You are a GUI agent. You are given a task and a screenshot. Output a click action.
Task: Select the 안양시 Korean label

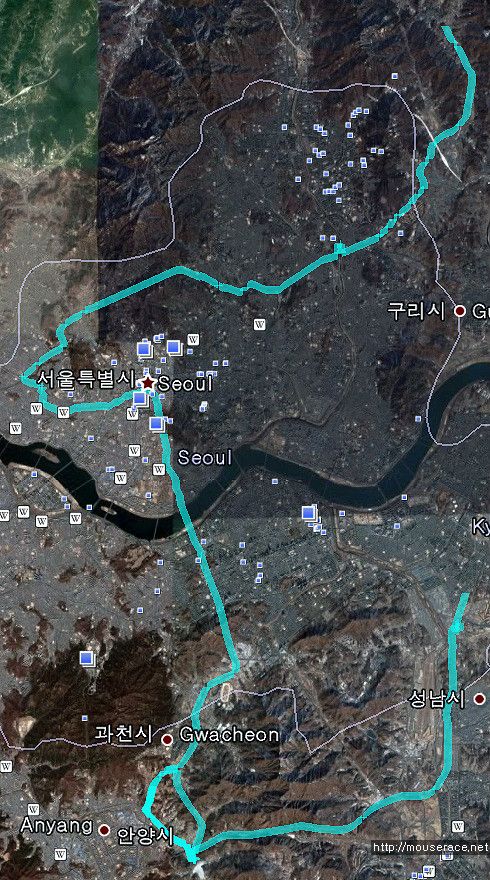[145, 836]
